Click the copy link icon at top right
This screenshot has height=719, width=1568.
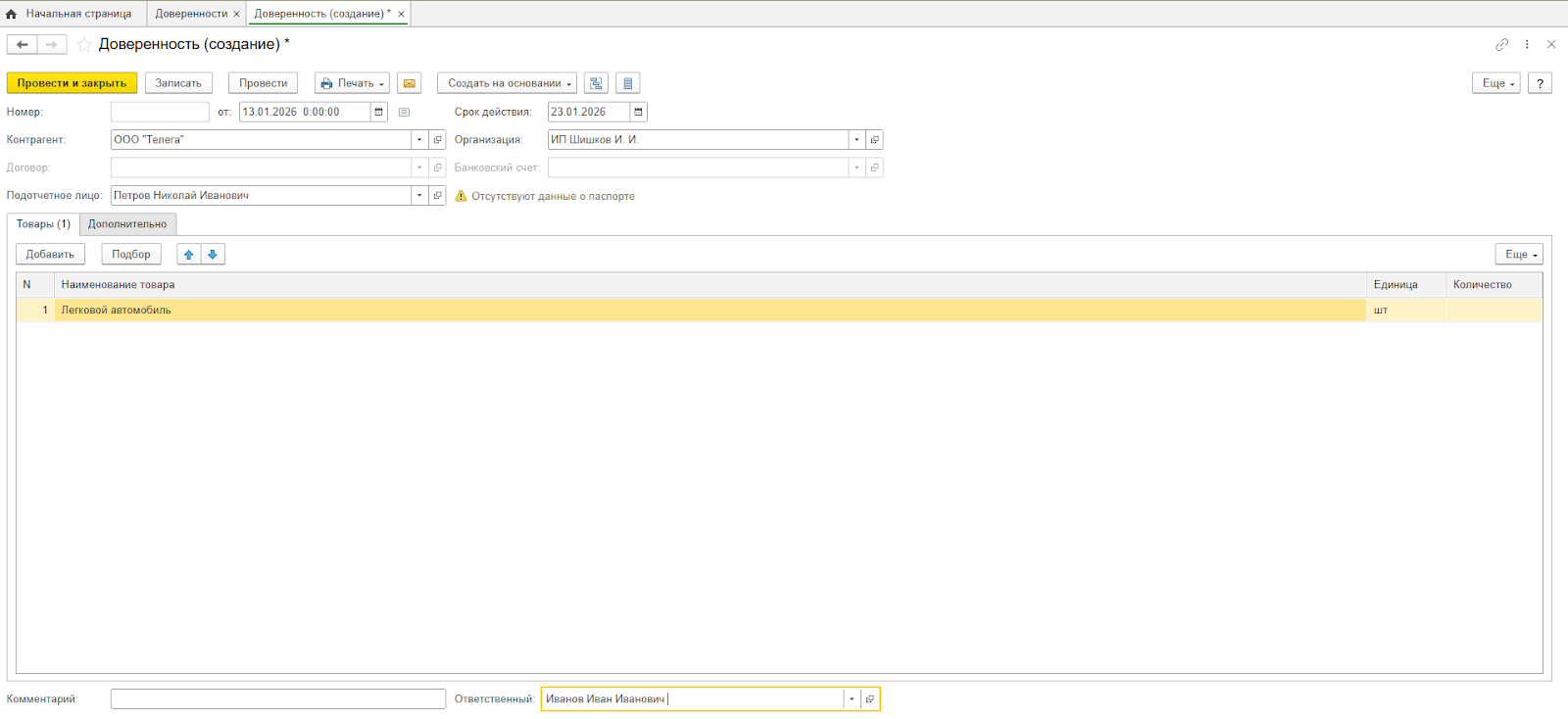tap(1501, 44)
